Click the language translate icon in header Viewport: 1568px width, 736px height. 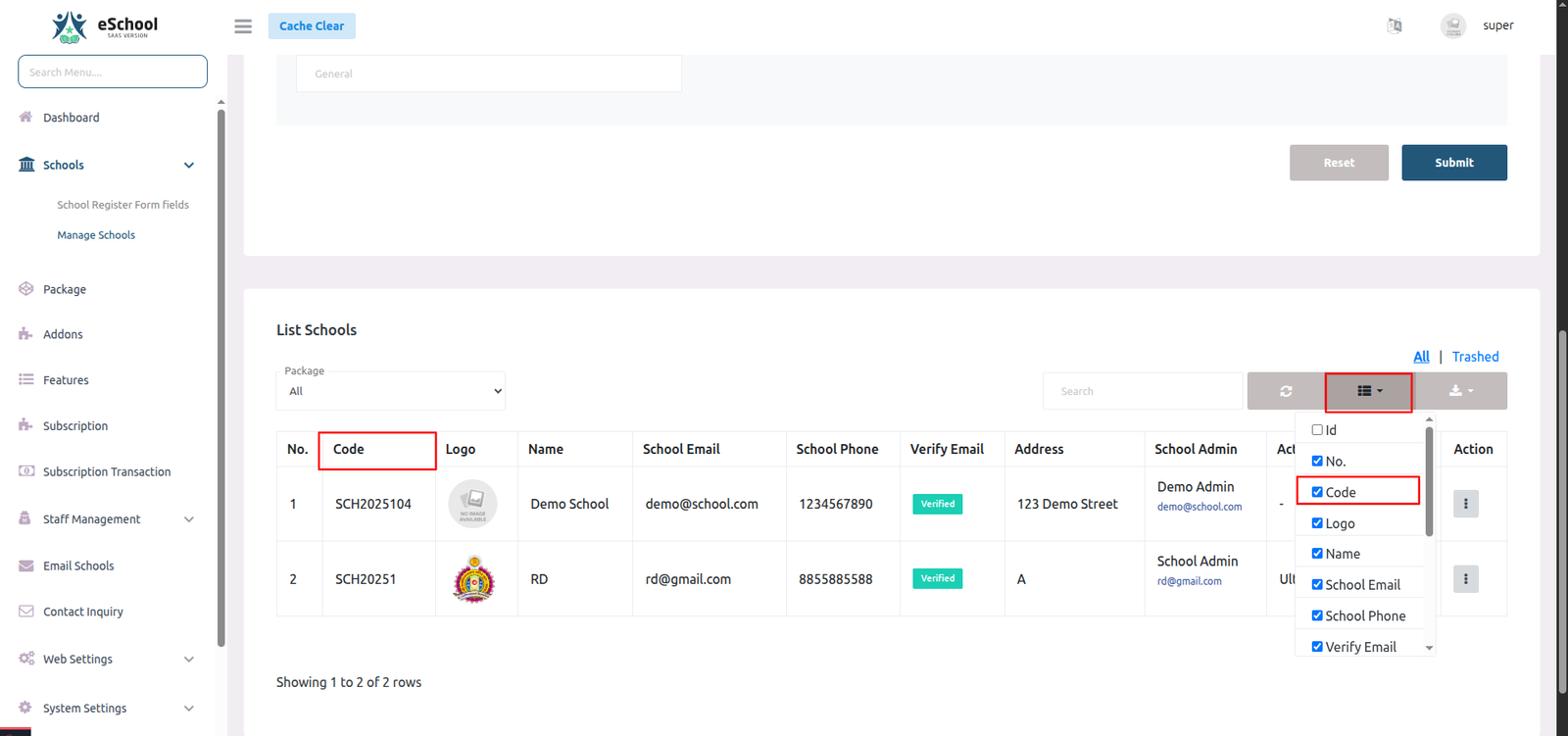(1395, 25)
